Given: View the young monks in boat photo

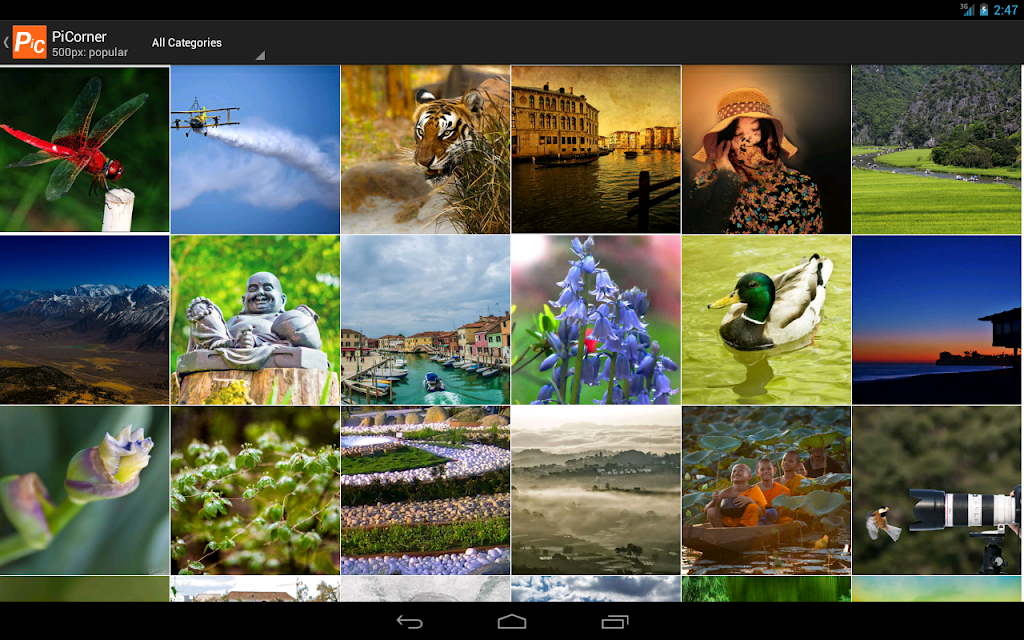Looking at the screenshot, I should [766, 490].
